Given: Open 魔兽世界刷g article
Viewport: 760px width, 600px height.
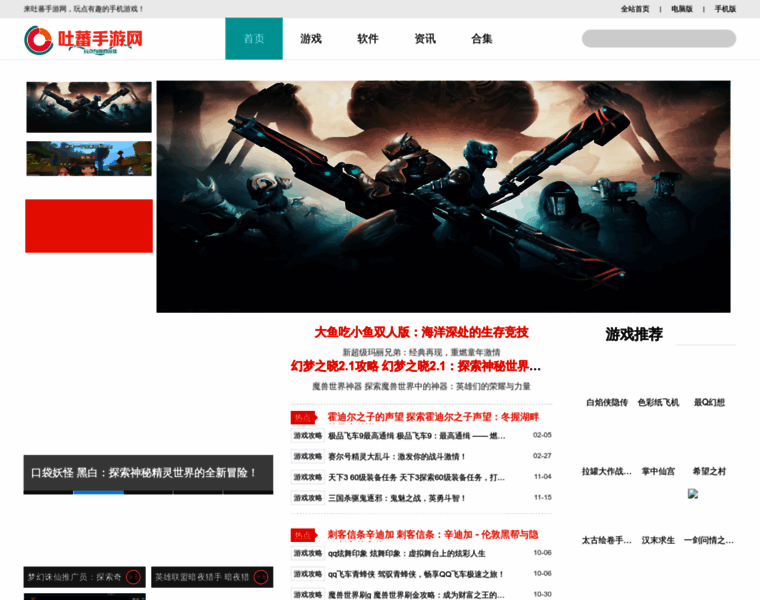Looking at the screenshot, I should [x=416, y=595].
